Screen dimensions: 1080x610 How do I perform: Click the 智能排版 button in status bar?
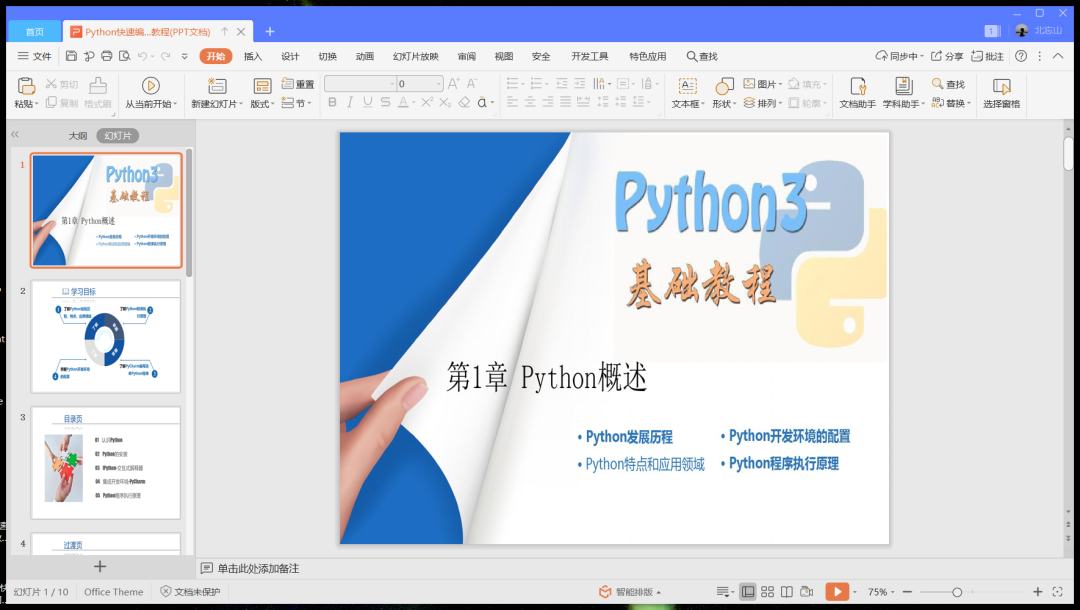click(x=630, y=592)
